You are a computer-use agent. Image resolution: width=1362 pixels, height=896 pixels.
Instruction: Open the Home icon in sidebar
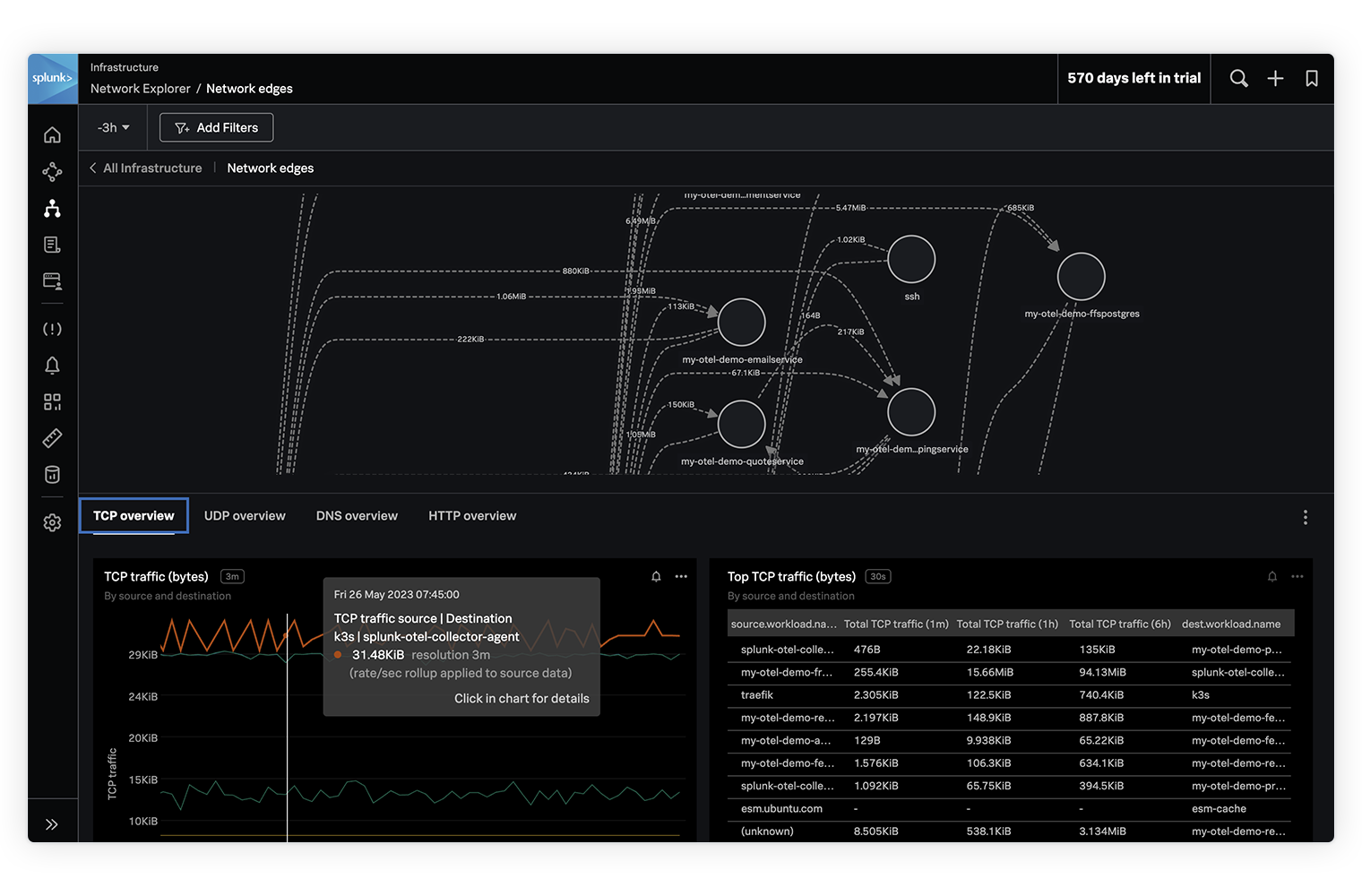tap(52, 135)
